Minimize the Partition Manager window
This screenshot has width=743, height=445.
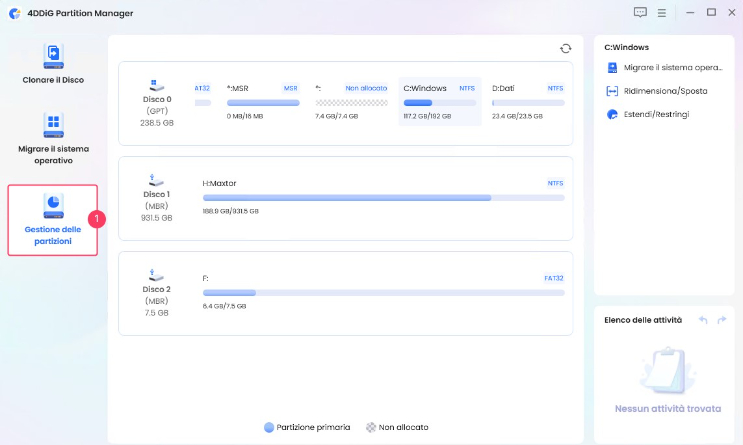(690, 13)
